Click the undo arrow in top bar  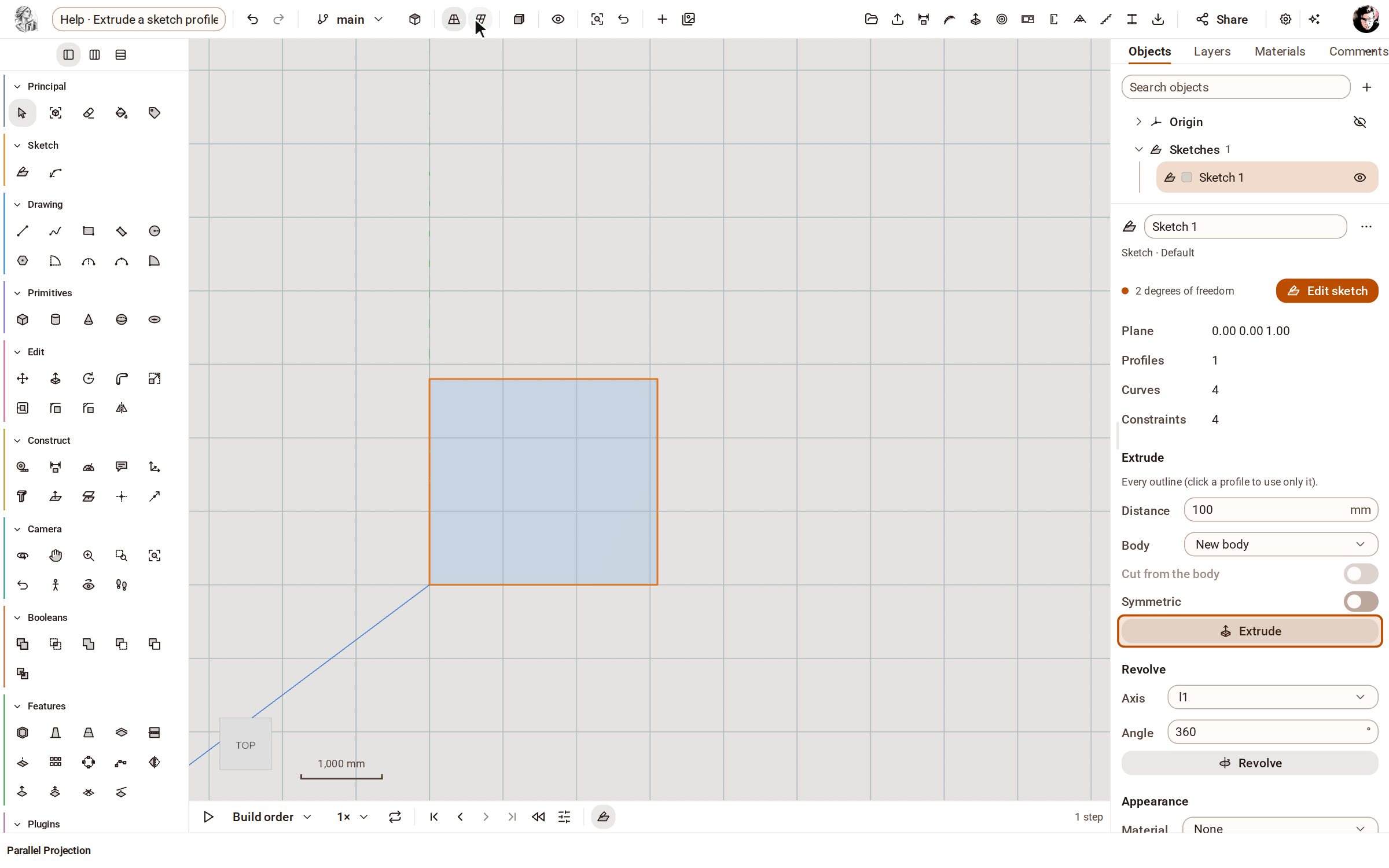tap(252, 19)
